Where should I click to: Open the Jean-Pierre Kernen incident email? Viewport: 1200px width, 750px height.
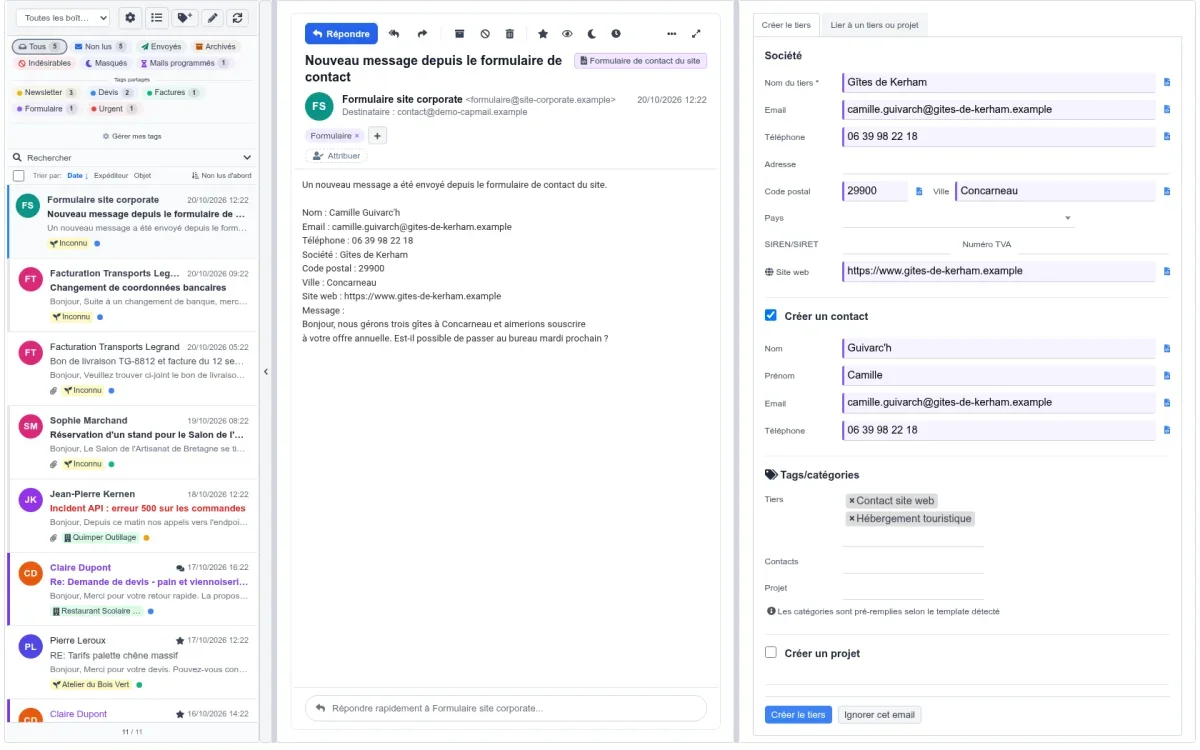132,516
